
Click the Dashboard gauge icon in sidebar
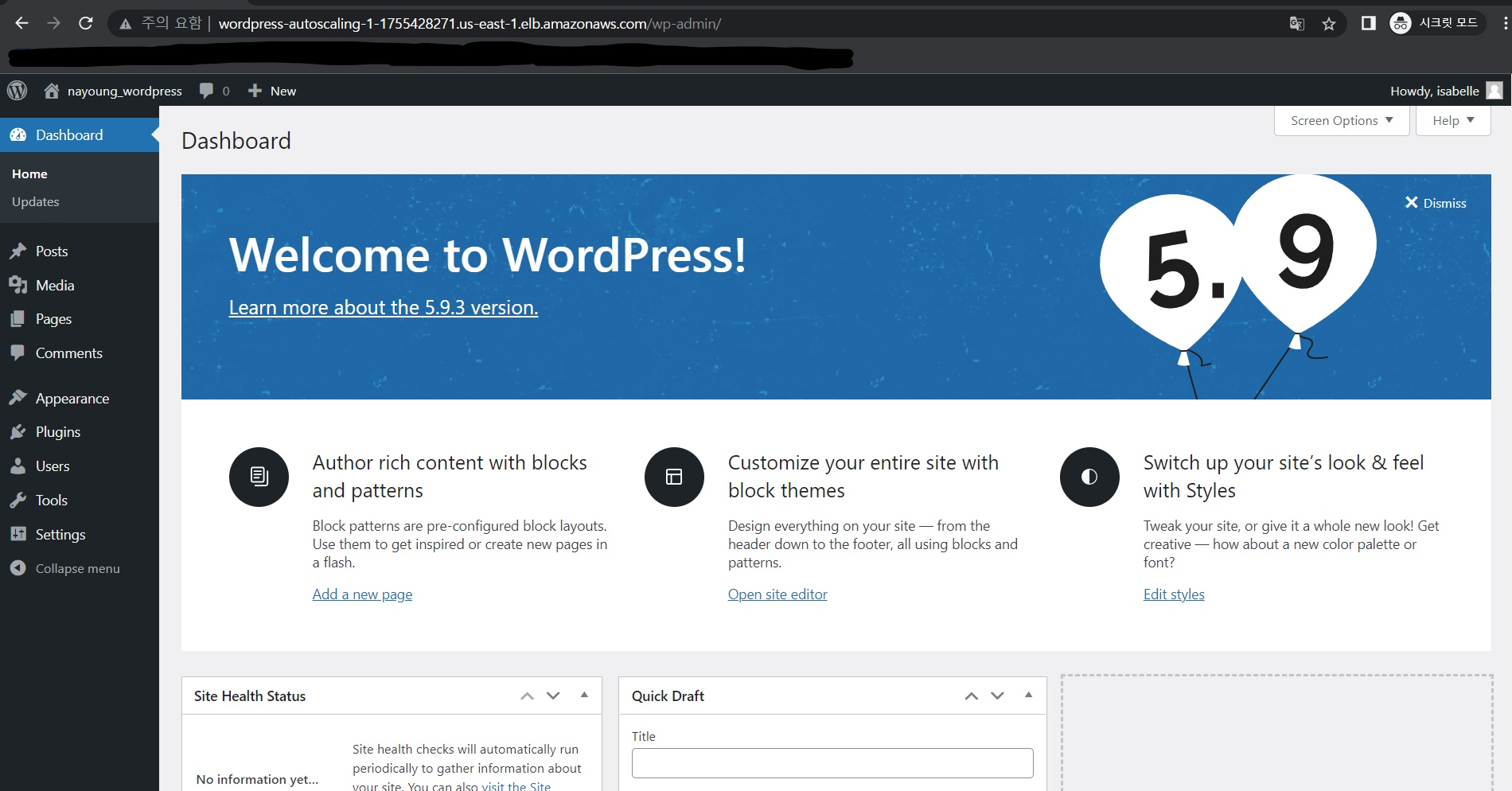[x=18, y=135]
